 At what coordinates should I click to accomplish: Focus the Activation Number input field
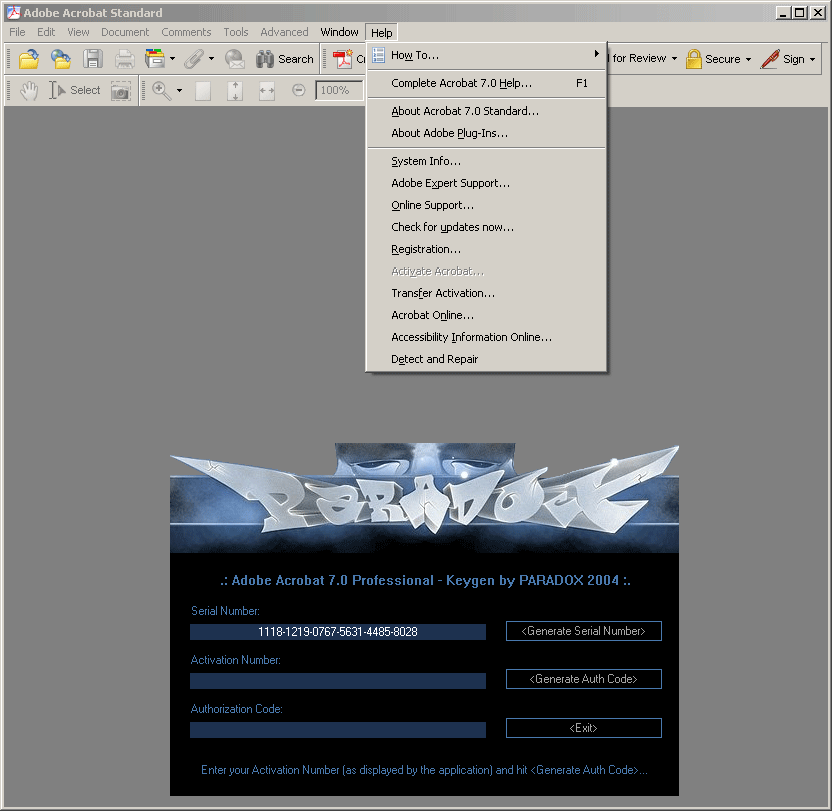338,681
